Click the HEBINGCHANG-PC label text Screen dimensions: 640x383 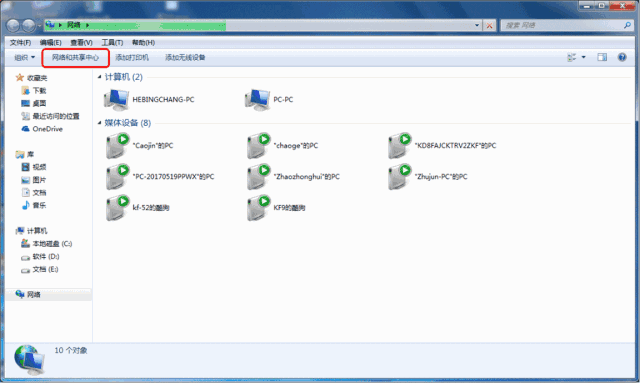coord(163,100)
